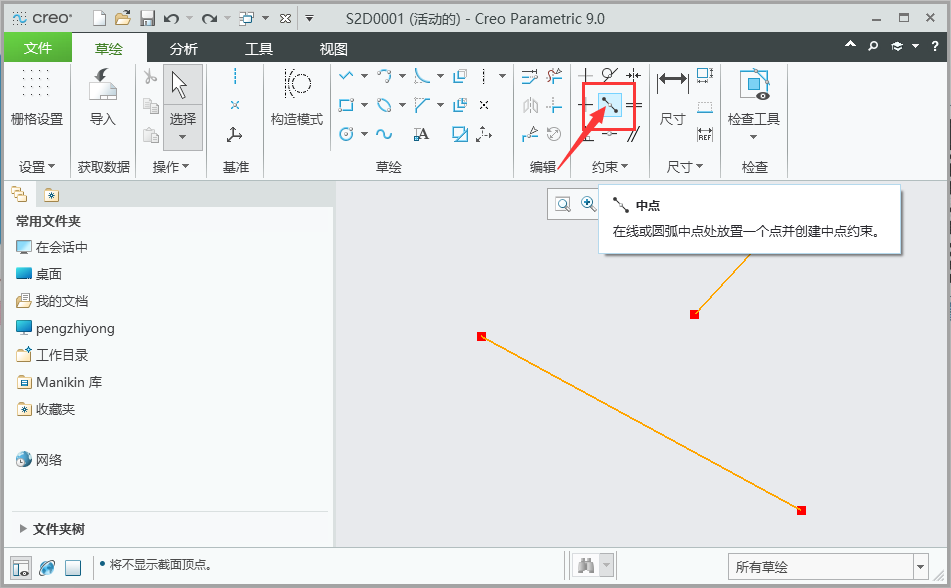Open the File (文件) menu
Screen dimensions: 951x588
(x=37, y=46)
